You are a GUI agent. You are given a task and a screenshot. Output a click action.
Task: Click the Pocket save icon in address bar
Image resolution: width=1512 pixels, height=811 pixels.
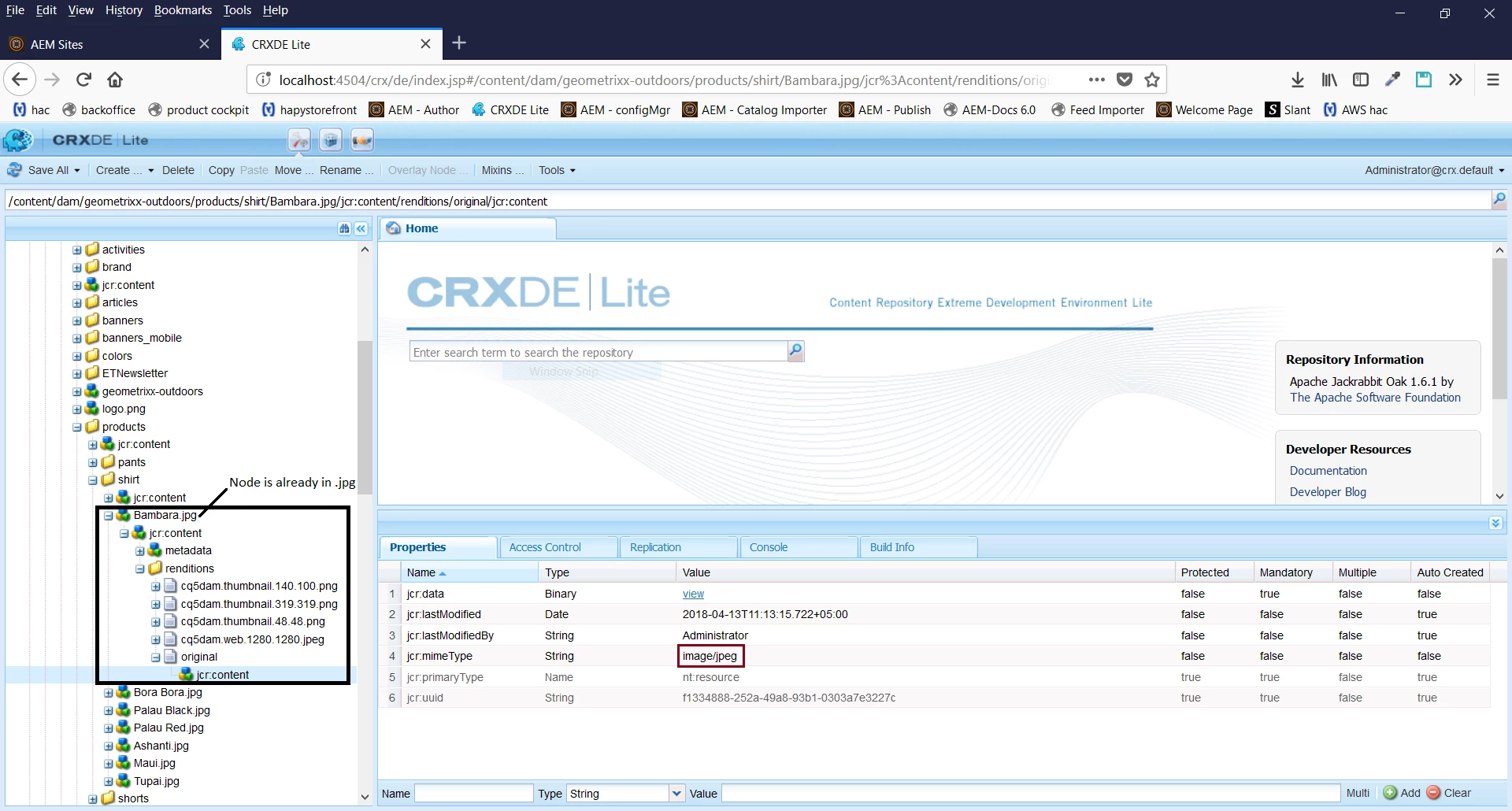tap(1125, 80)
